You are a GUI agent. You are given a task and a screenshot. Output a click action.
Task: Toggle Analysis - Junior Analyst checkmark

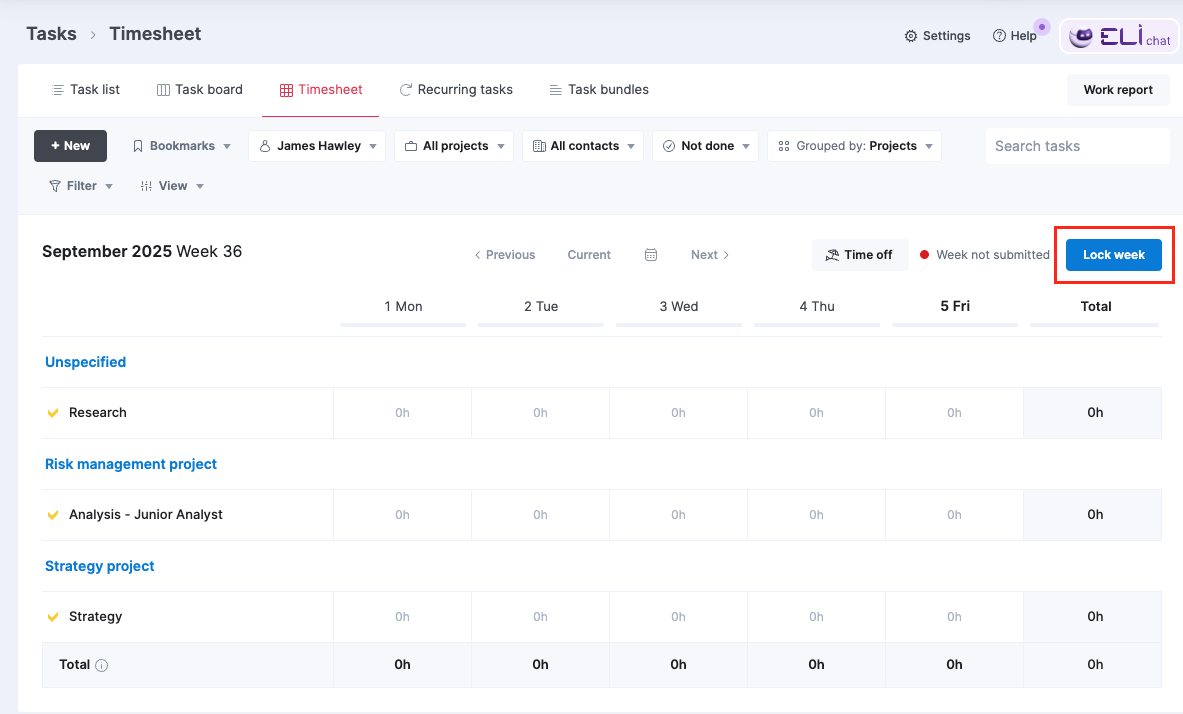[x=53, y=515]
